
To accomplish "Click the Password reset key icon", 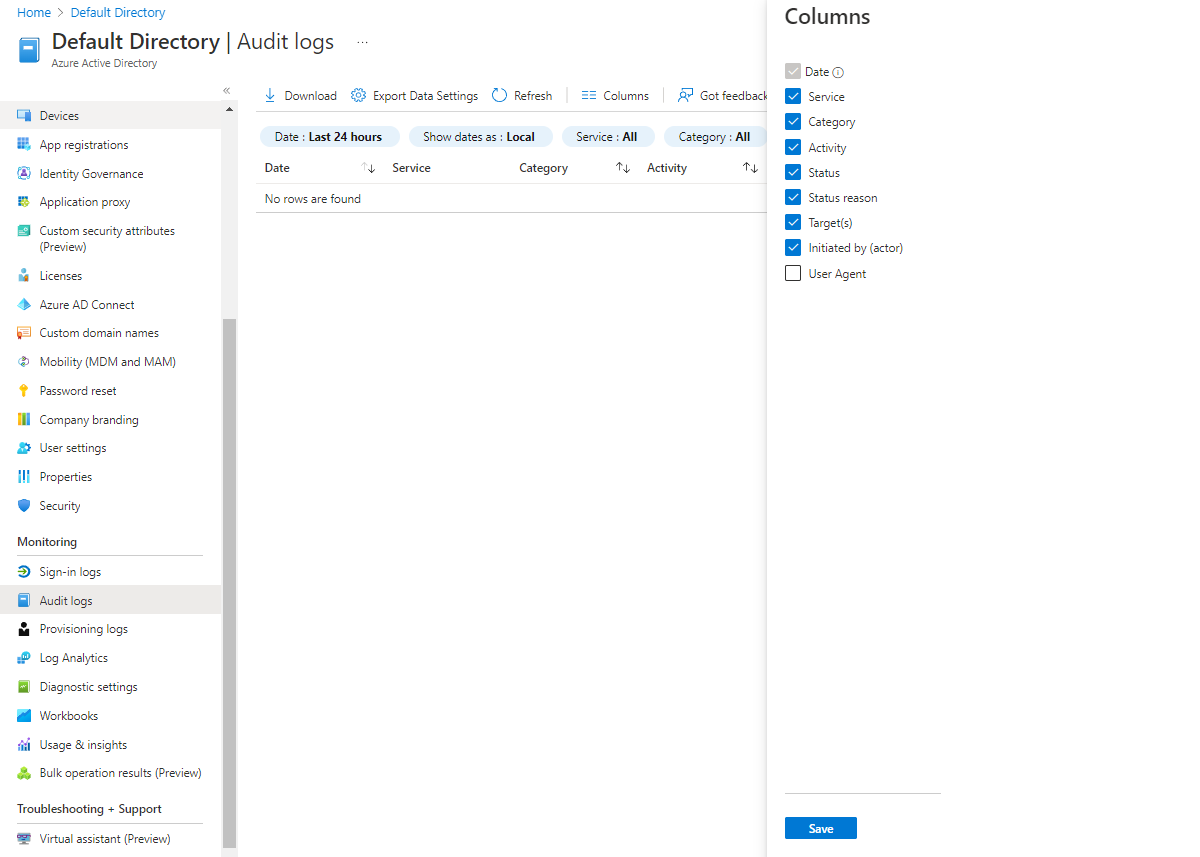I will click(x=24, y=391).
